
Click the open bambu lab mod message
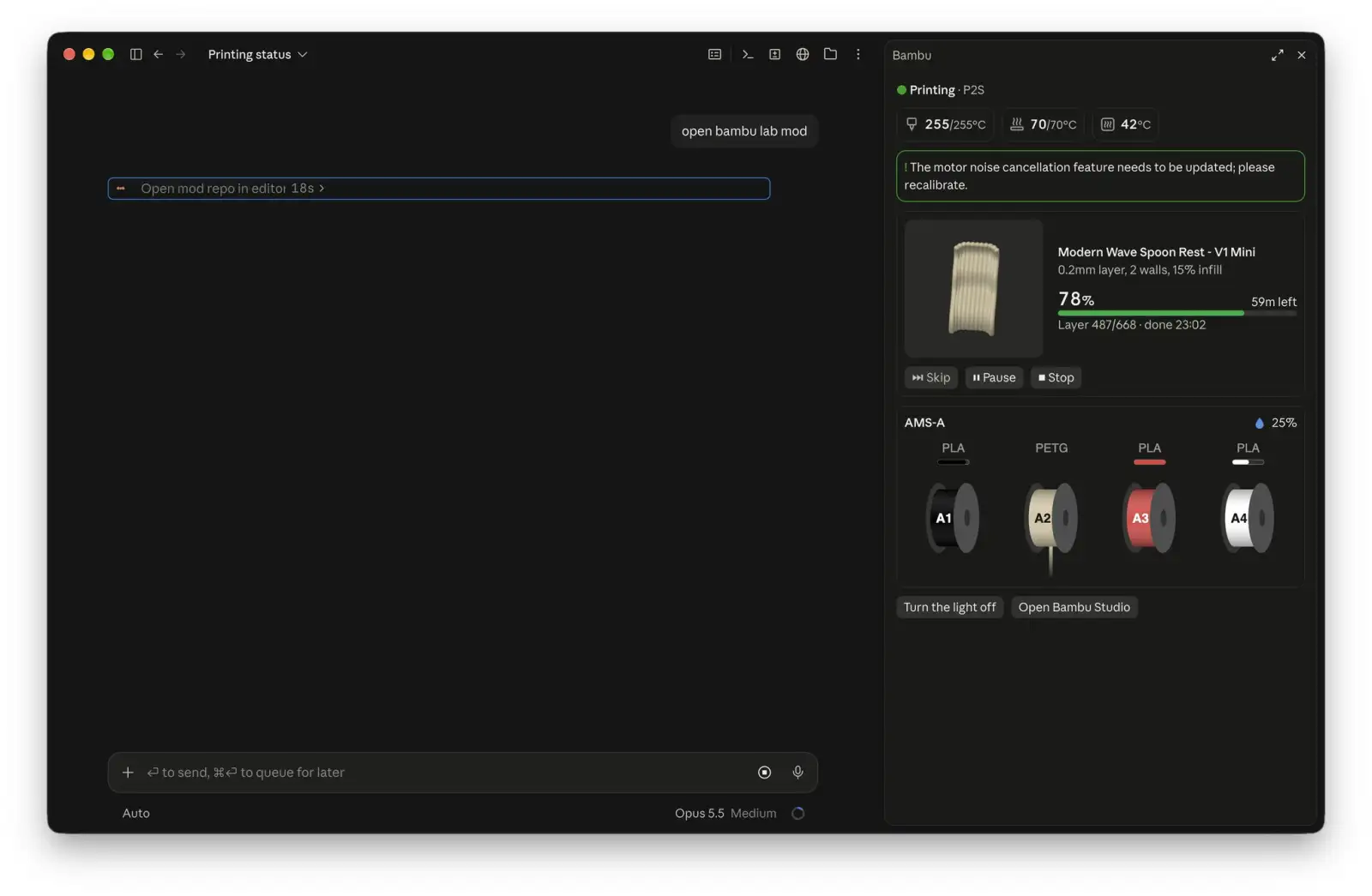(744, 131)
